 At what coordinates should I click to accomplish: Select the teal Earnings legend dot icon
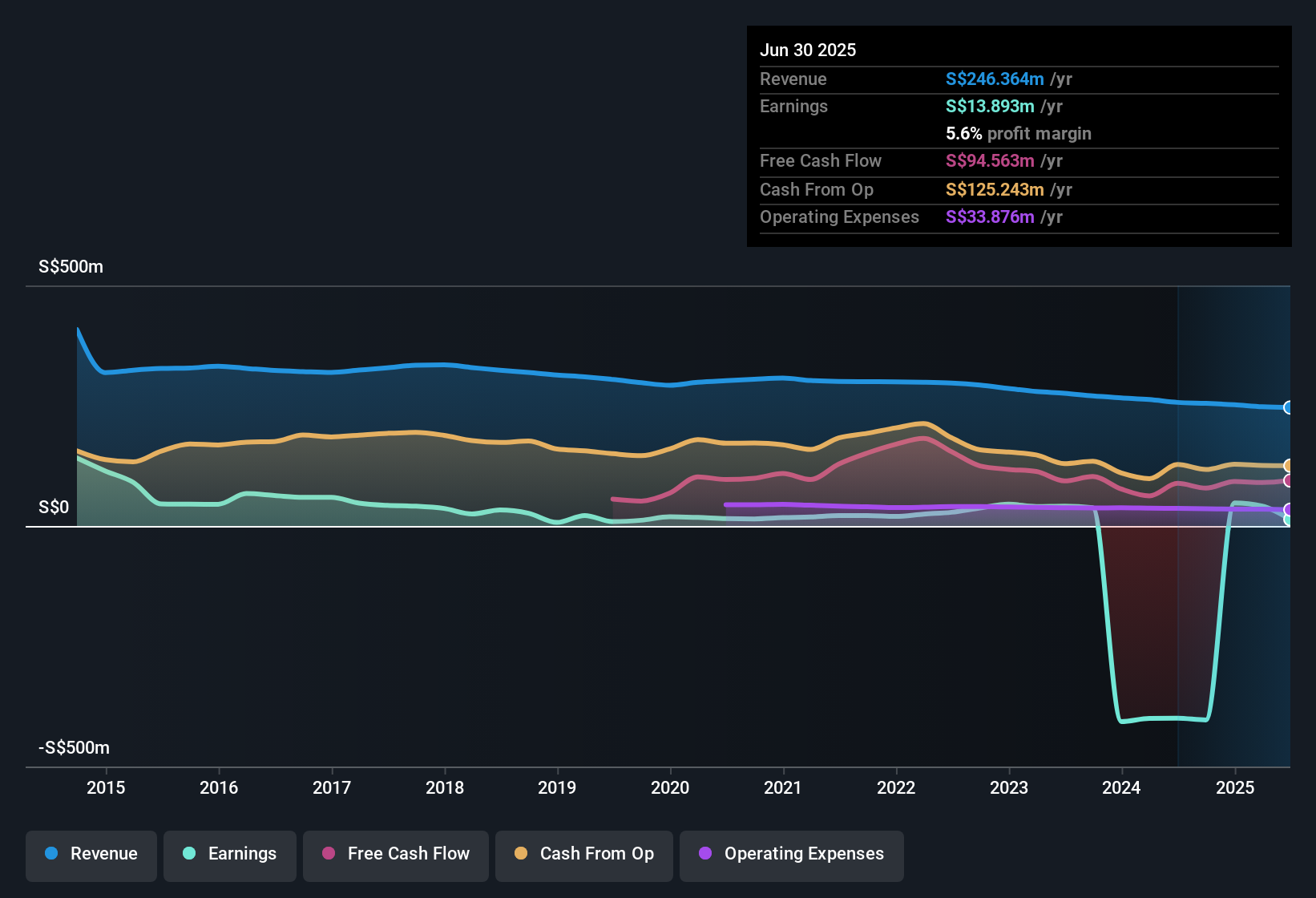189,854
